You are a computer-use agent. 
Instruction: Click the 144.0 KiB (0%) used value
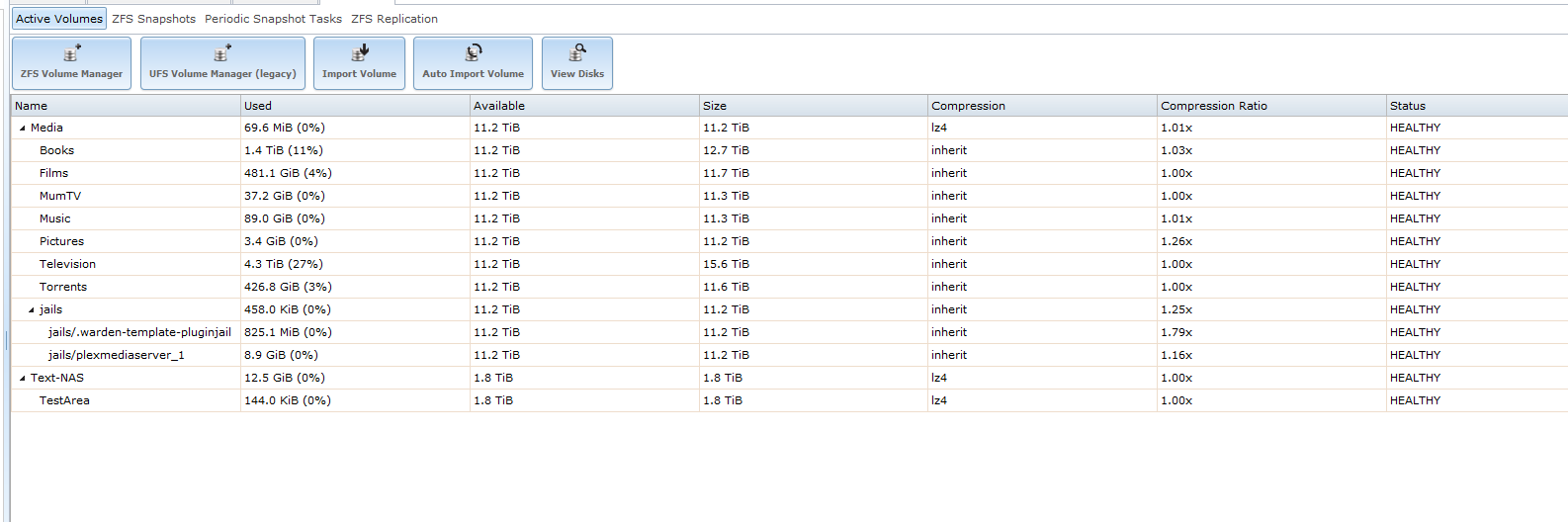pos(288,400)
